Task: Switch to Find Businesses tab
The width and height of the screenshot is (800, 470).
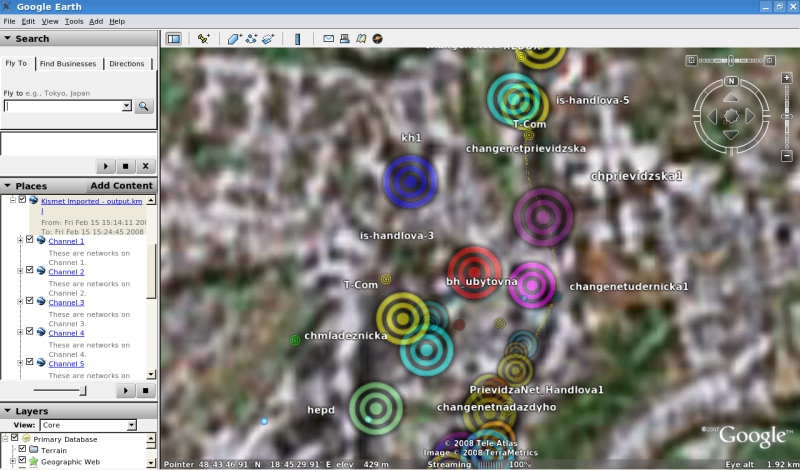Action: tap(68, 64)
